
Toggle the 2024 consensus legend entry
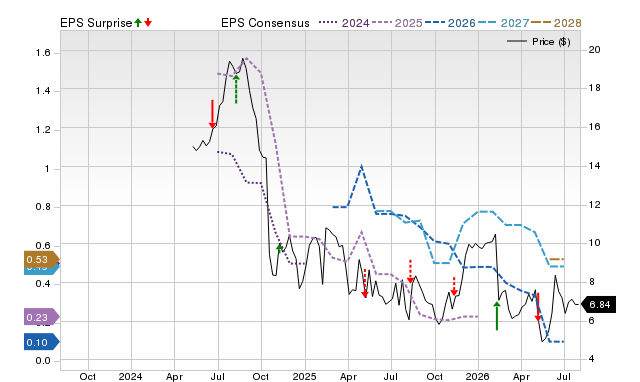click(x=344, y=23)
